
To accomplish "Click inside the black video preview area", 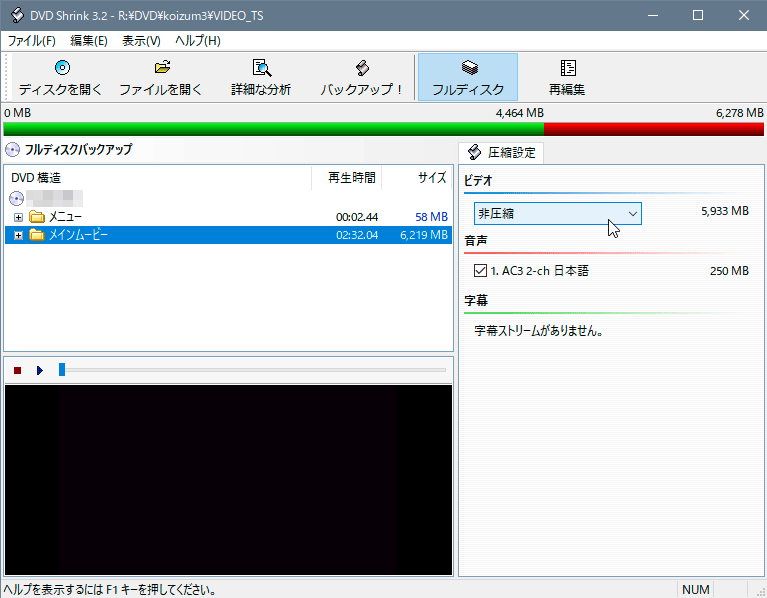I will [228, 480].
